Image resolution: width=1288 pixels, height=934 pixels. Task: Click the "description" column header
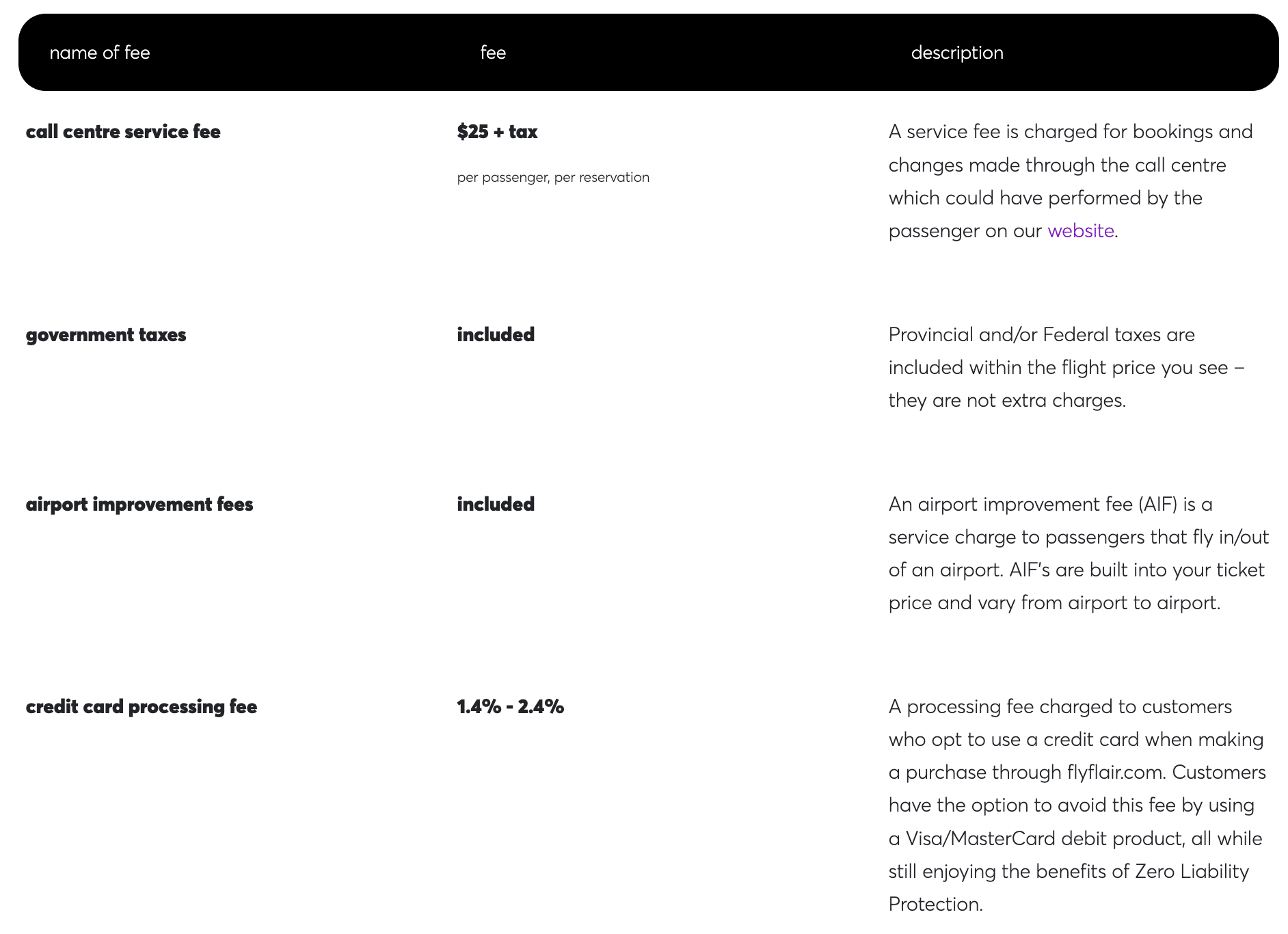click(x=956, y=53)
